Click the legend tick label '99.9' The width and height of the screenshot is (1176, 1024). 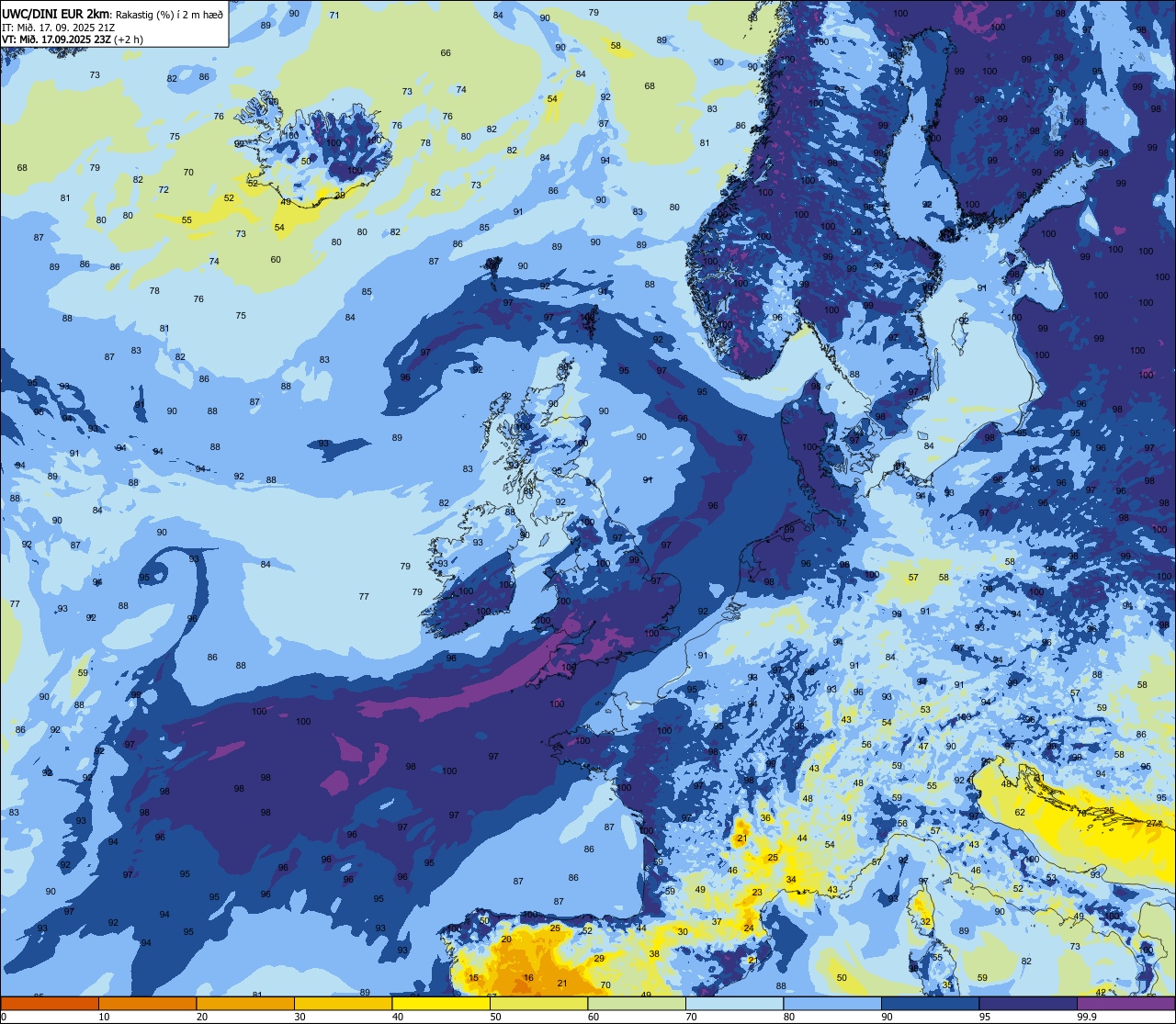pos(1087,1017)
